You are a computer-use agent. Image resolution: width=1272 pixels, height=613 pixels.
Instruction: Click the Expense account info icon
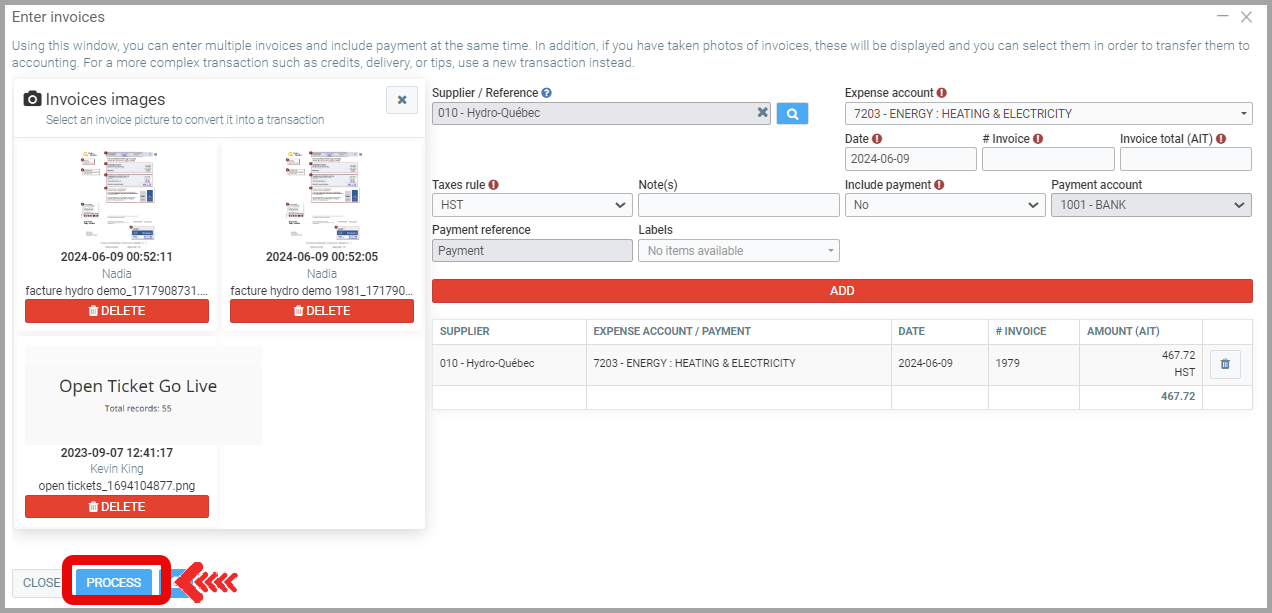point(941,93)
